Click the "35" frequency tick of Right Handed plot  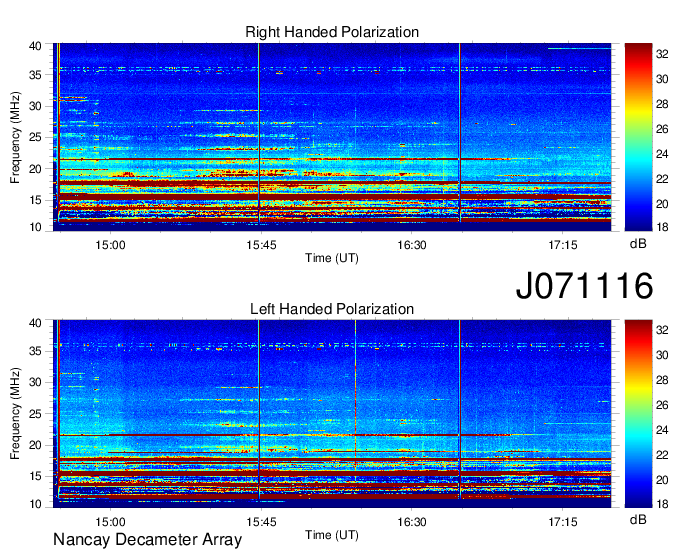pyautogui.click(x=35, y=75)
